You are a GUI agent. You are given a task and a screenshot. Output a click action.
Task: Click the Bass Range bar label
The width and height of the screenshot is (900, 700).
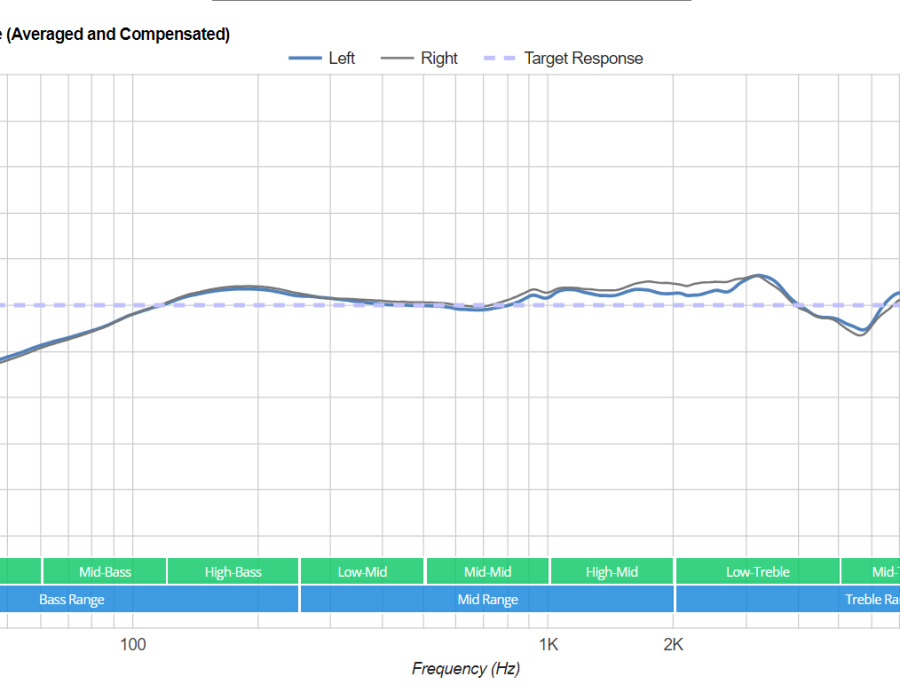coord(72,600)
